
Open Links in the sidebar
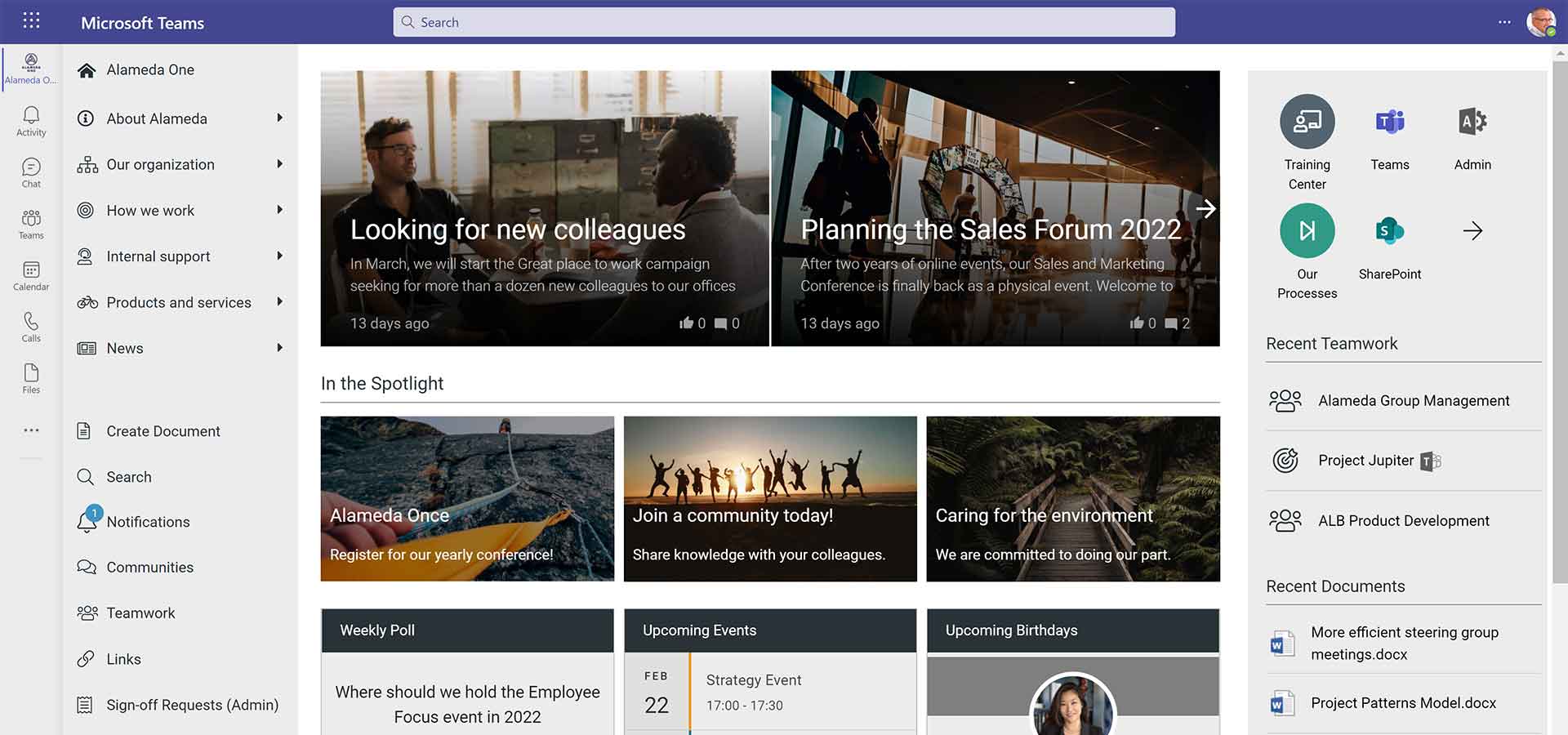click(x=123, y=659)
